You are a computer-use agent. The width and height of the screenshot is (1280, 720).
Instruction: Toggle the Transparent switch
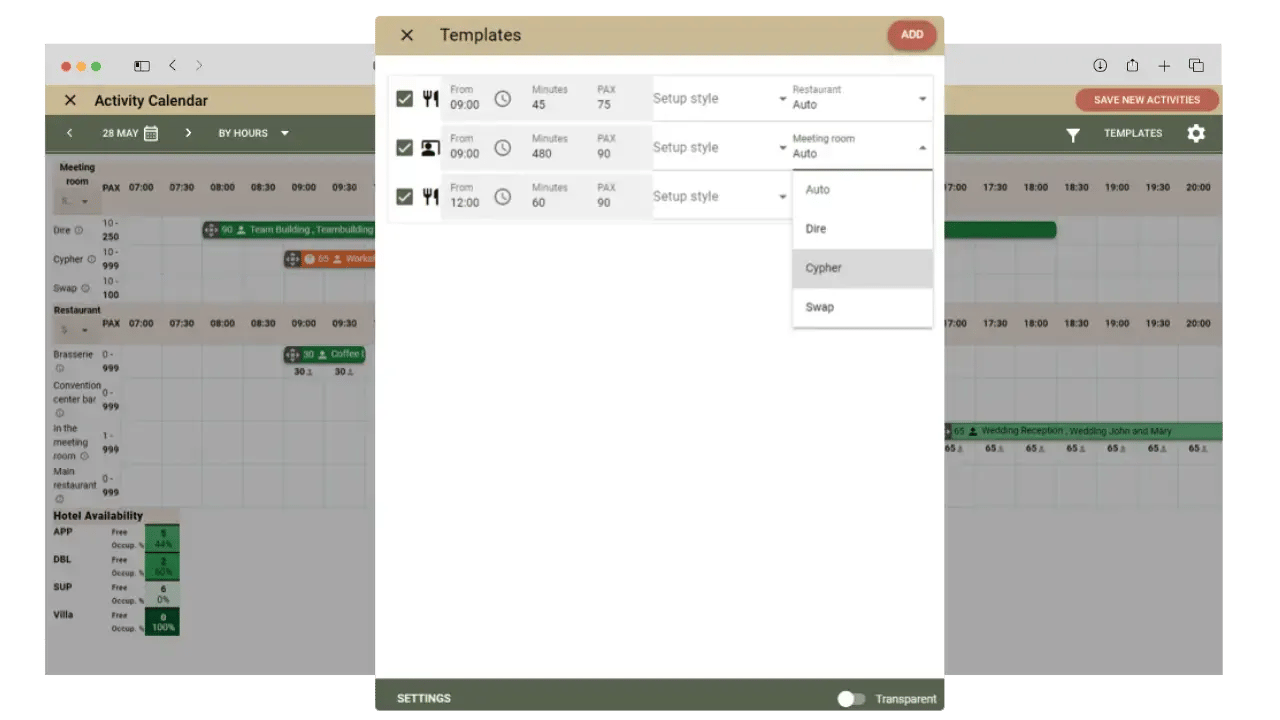(x=851, y=699)
